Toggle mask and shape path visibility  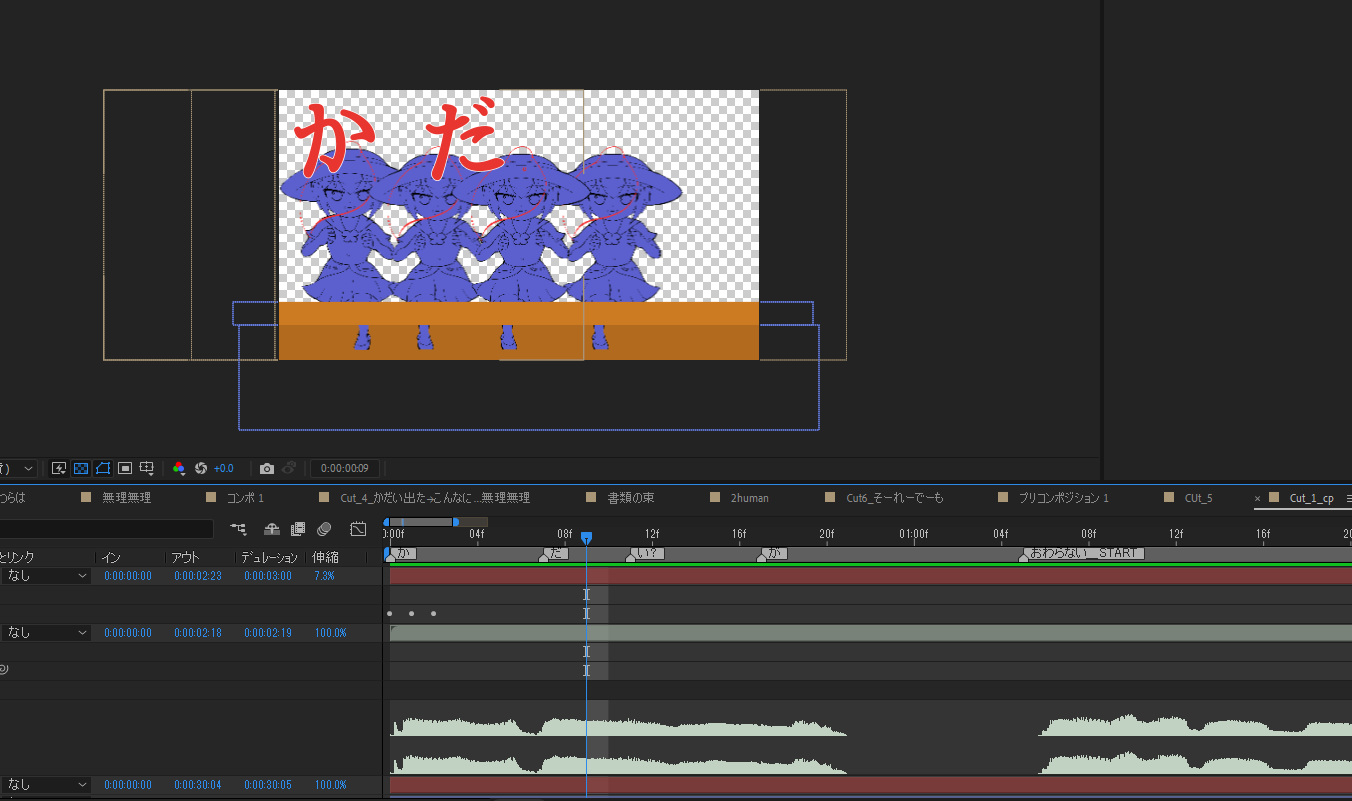(103, 468)
